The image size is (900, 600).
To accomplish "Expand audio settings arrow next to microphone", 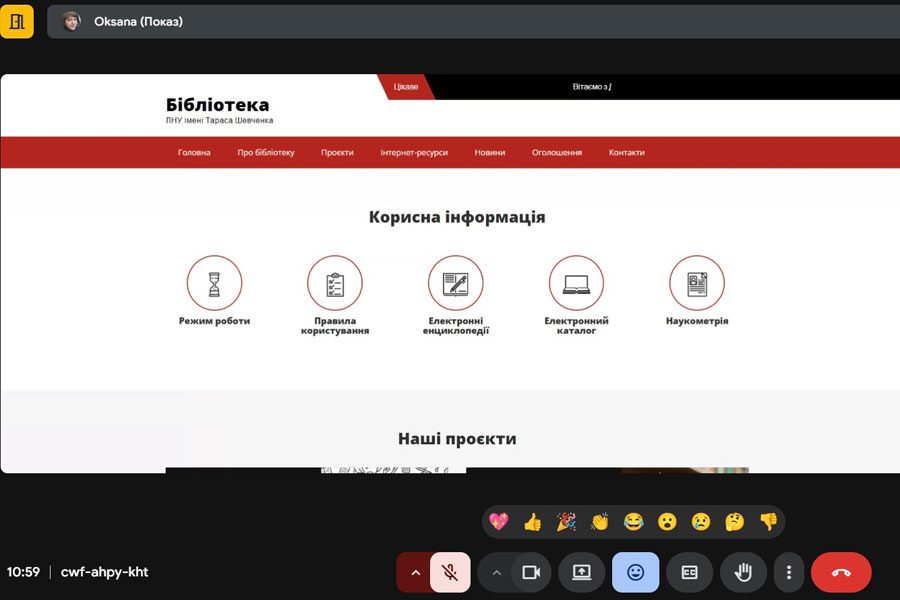I will pos(415,573).
